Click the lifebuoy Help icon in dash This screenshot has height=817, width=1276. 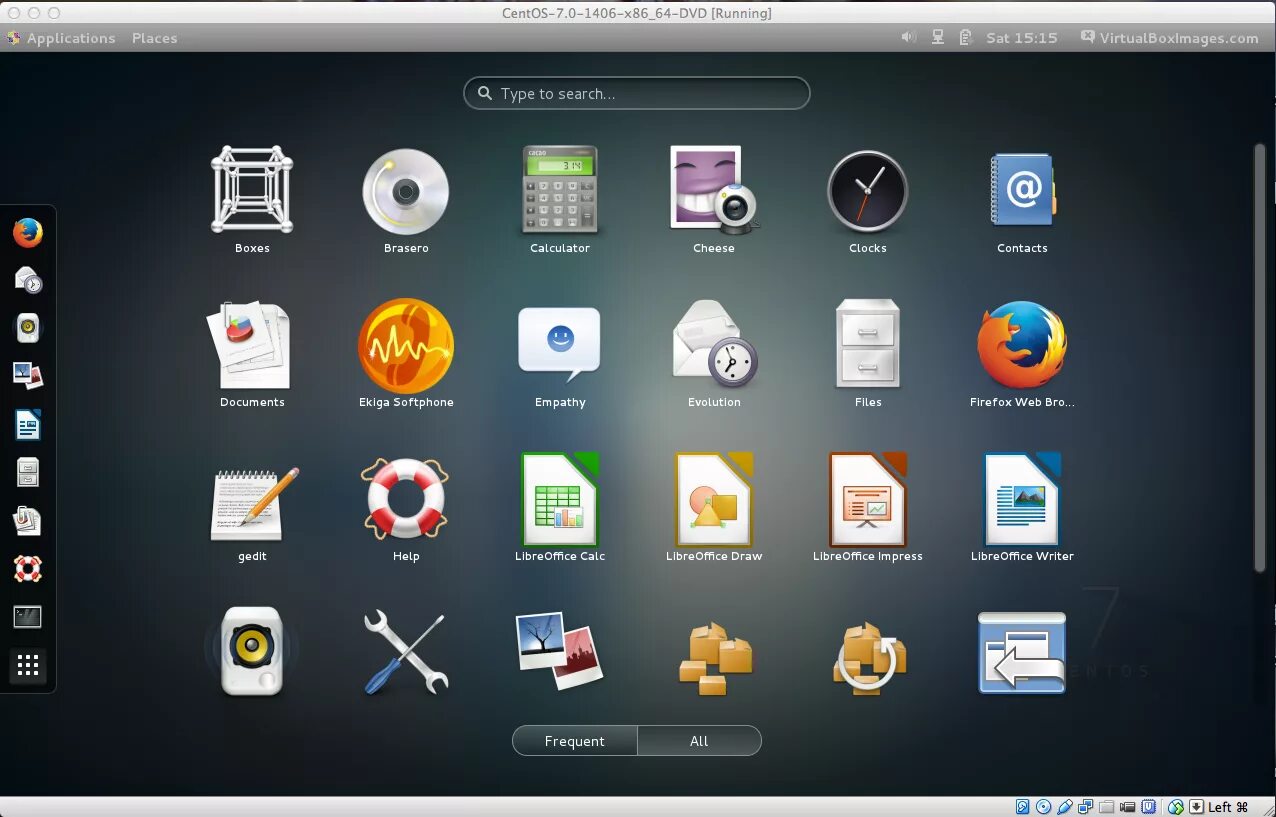[x=28, y=568]
